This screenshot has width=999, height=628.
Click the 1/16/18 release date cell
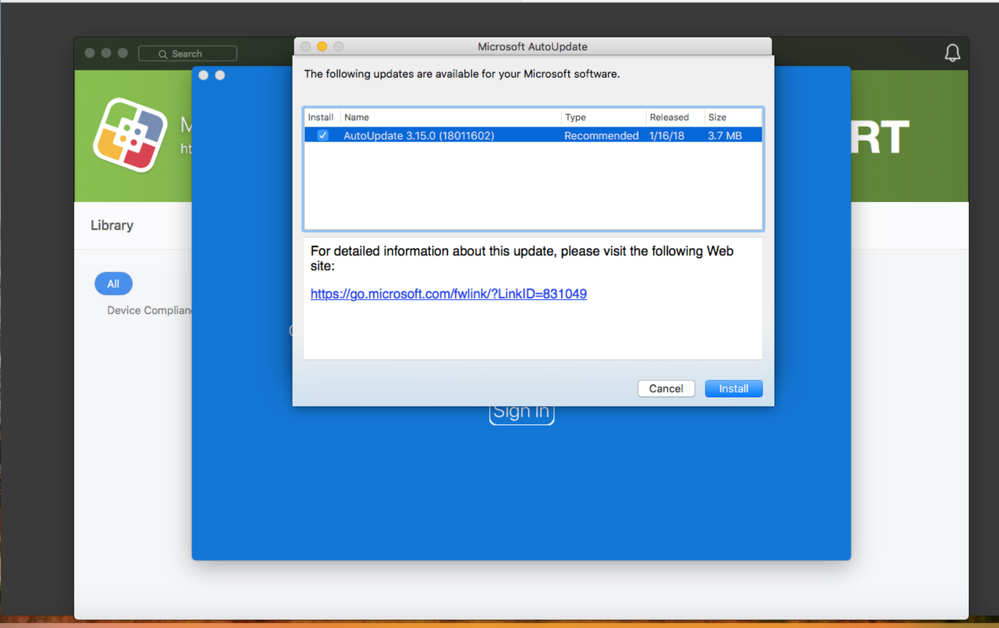[x=666, y=135]
